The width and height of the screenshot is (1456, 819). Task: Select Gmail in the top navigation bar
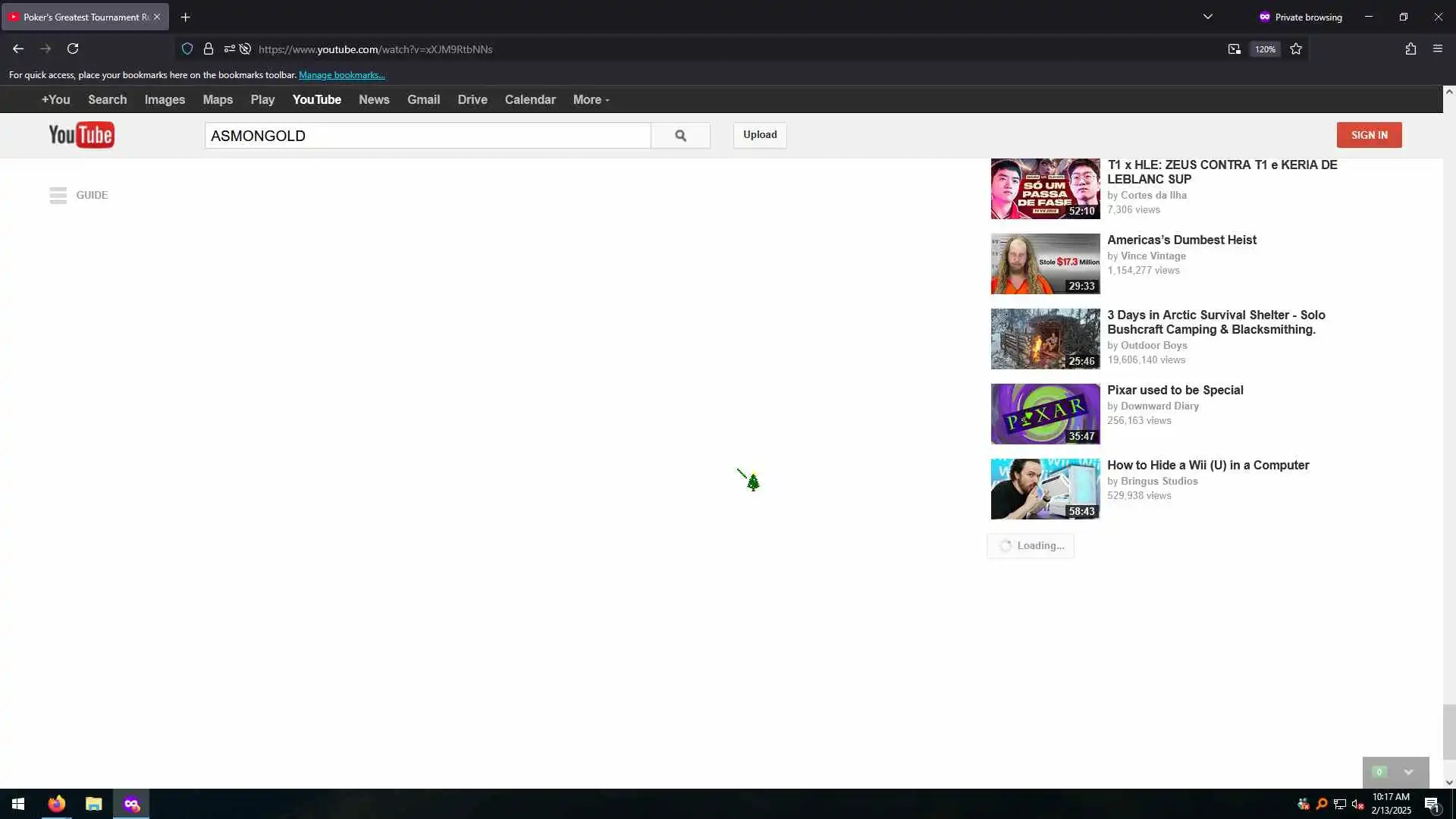pyautogui.click(x=423, y=99)
